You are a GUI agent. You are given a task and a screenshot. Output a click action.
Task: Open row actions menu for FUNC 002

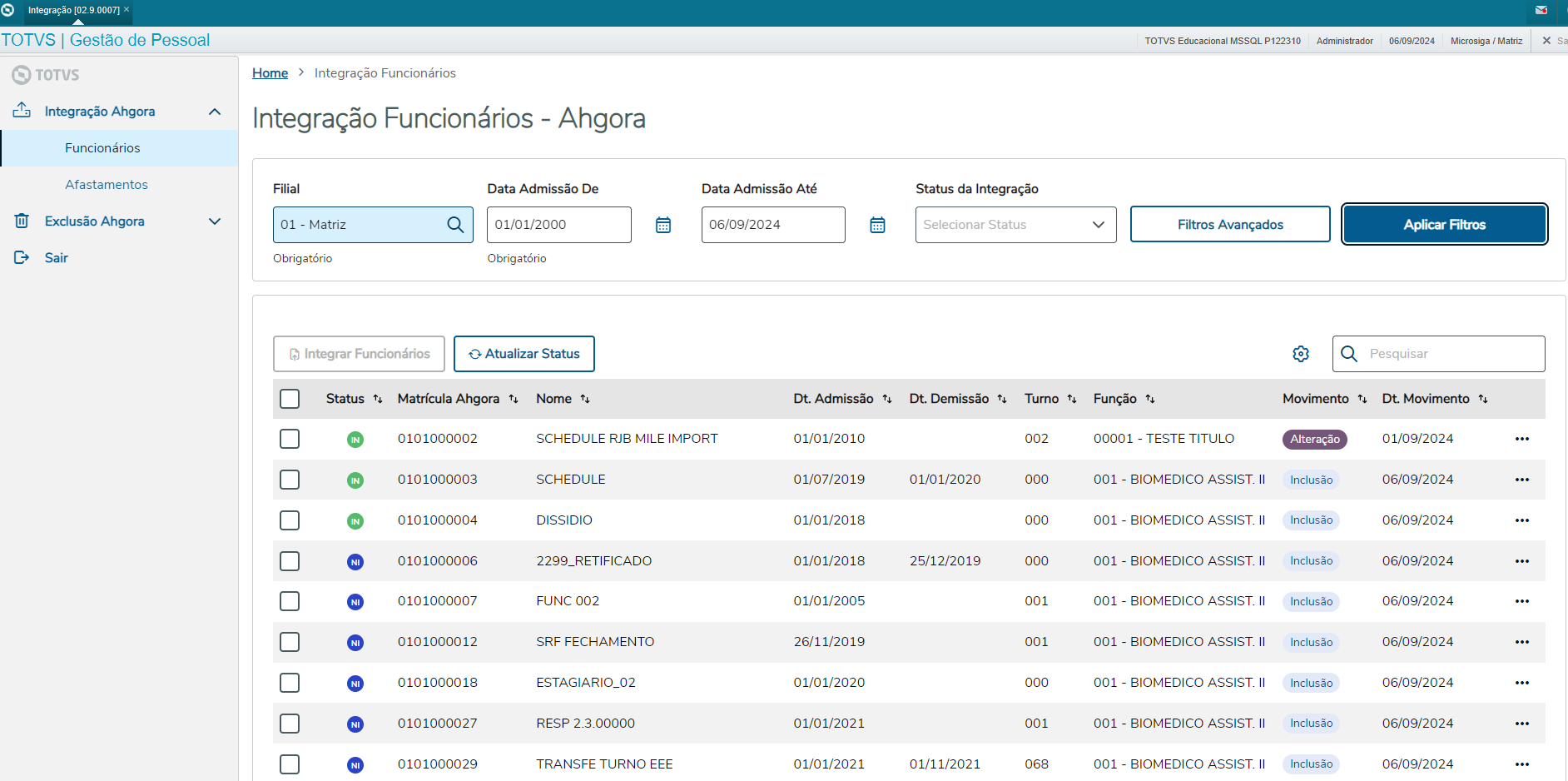[1522, 601]
